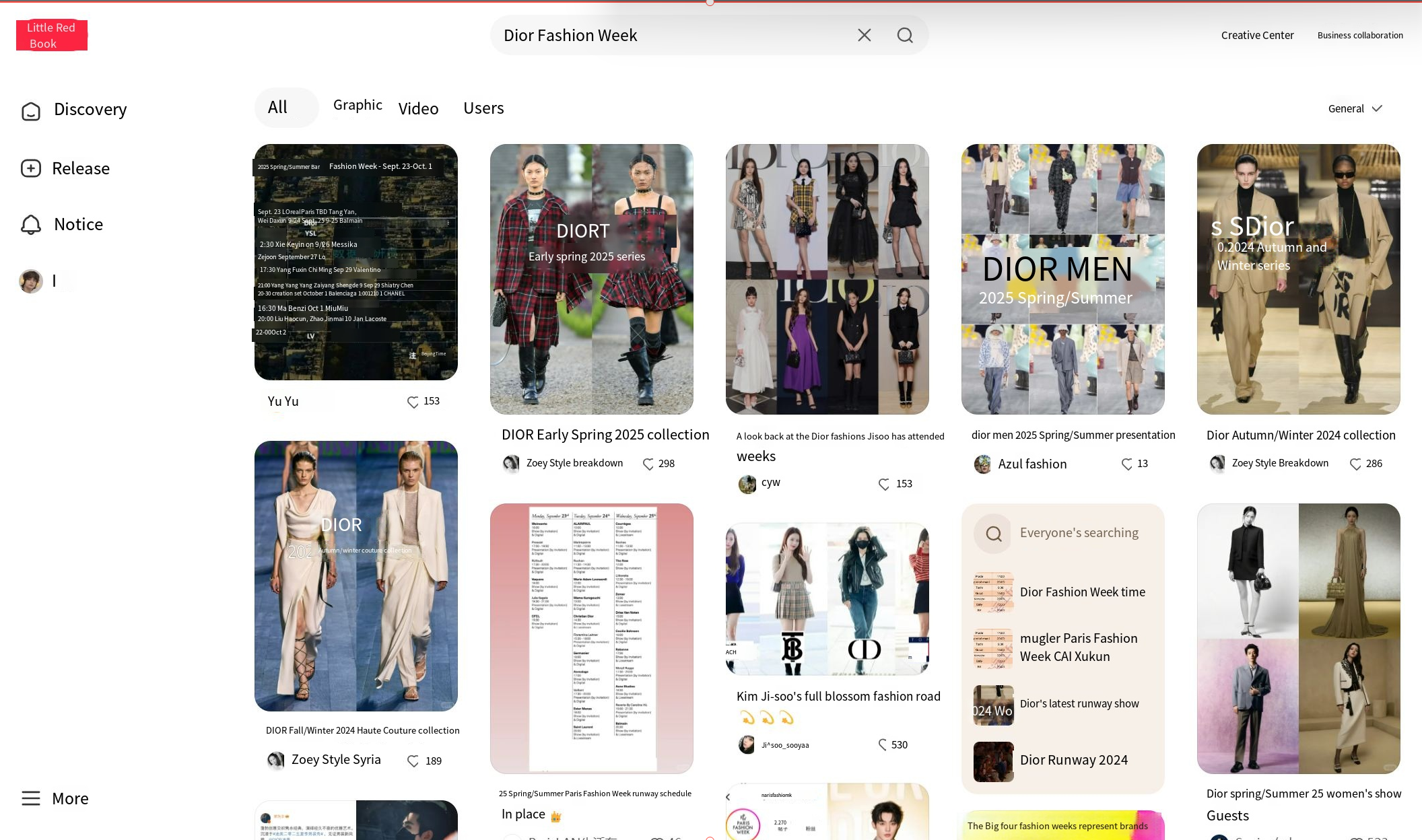Like the Kim Ji-soo blossom post heart
The height and width of the screenshot is (840, 1422).
pyautogui.click(x=883, y=744)
